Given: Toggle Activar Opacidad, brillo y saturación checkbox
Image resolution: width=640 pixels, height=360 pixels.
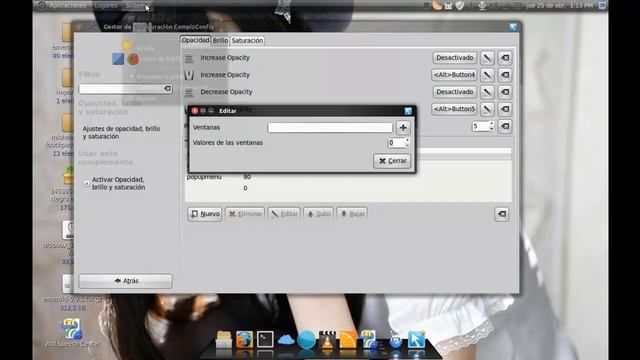Looking at the screenshot, I should pos(87,184).
